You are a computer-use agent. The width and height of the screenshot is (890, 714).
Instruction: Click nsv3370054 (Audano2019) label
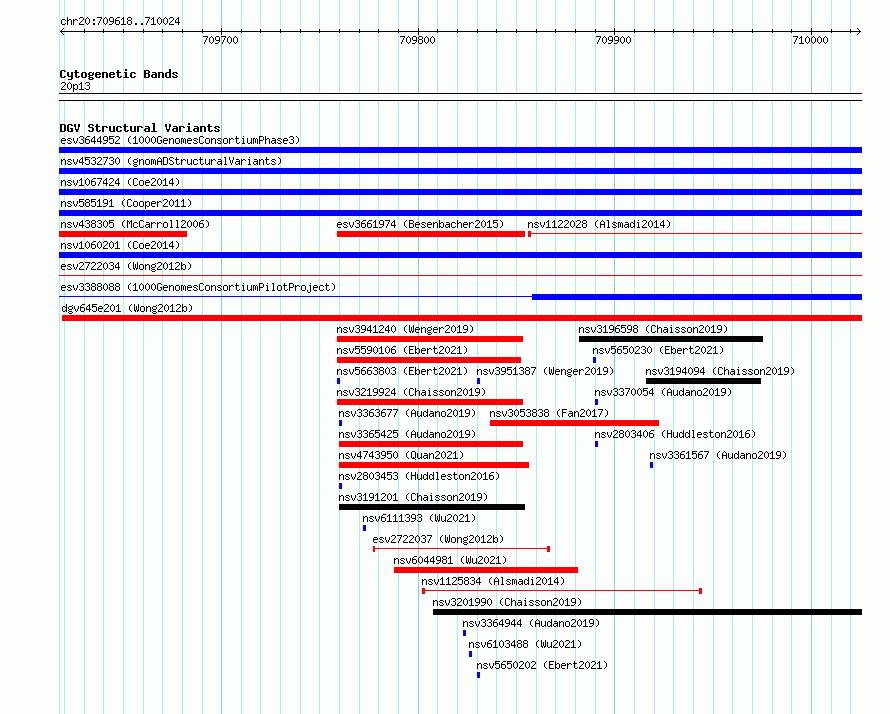[663, 392]
